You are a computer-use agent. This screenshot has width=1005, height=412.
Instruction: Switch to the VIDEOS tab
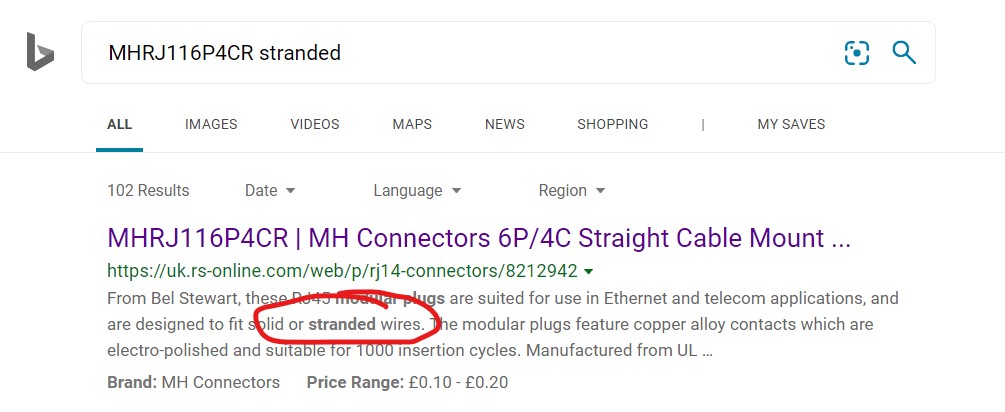[x=315, y=124]
